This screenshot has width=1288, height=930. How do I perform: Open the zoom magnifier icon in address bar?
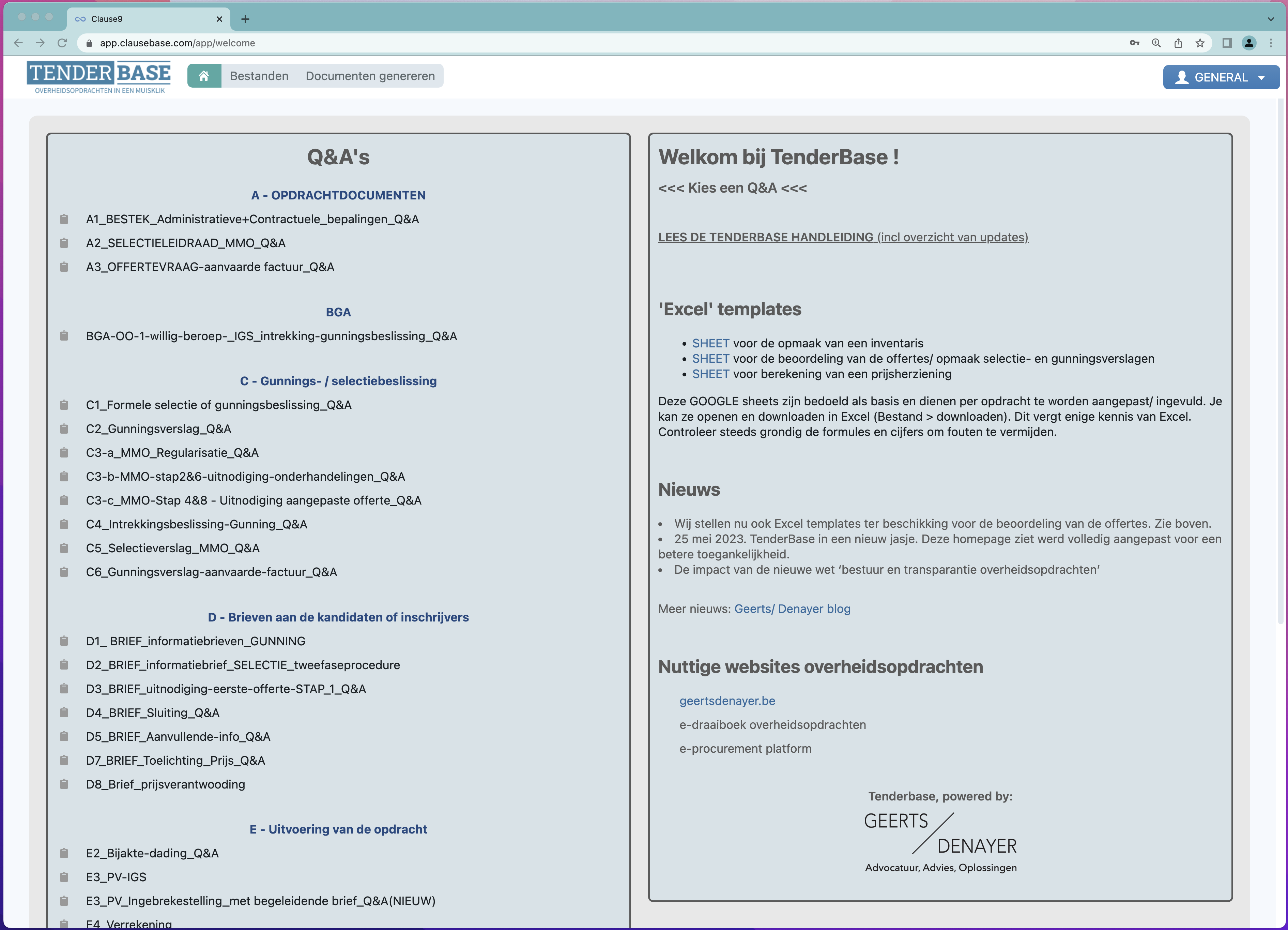tap(1156, 43)
